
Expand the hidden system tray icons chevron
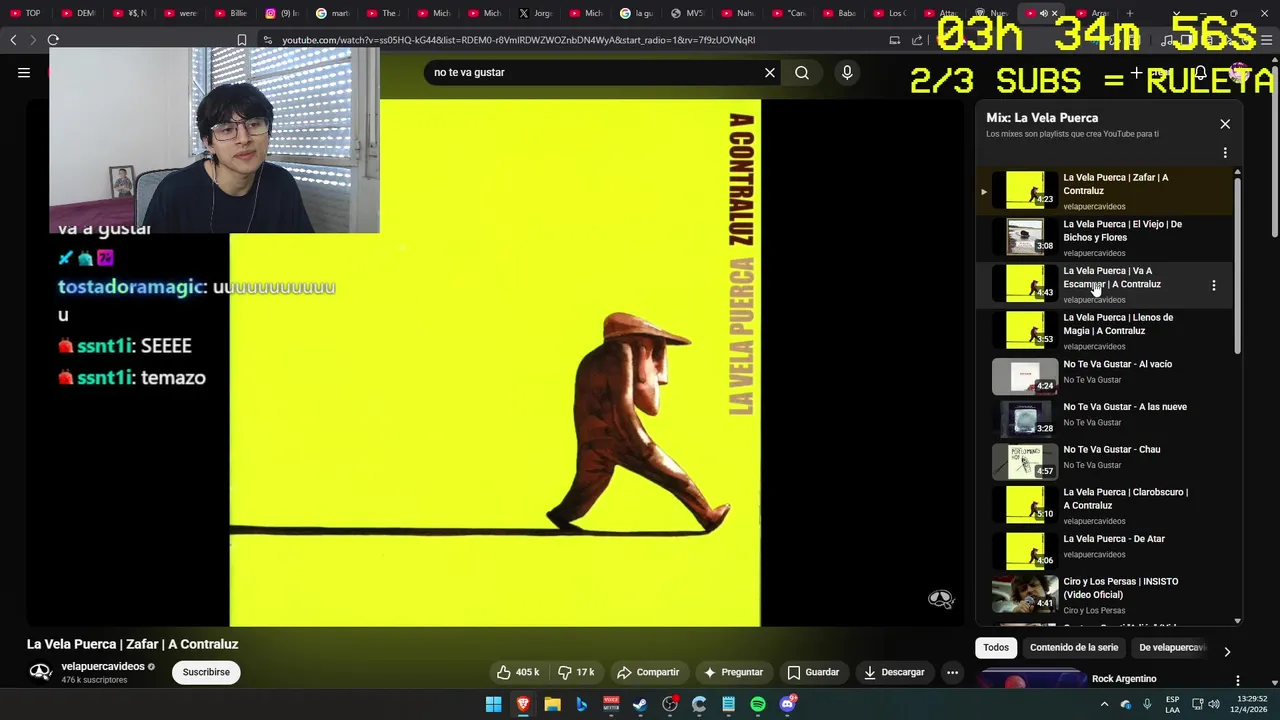pyautogui.click(x=1104, y=705)
